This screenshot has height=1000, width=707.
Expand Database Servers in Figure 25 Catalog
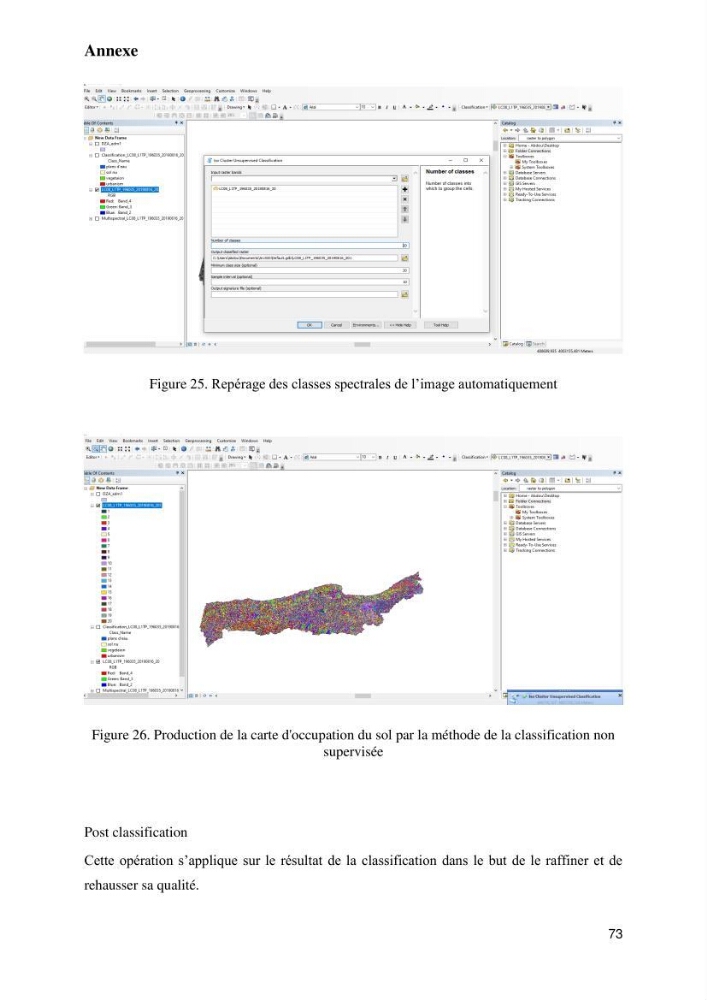tap(505, 173)
